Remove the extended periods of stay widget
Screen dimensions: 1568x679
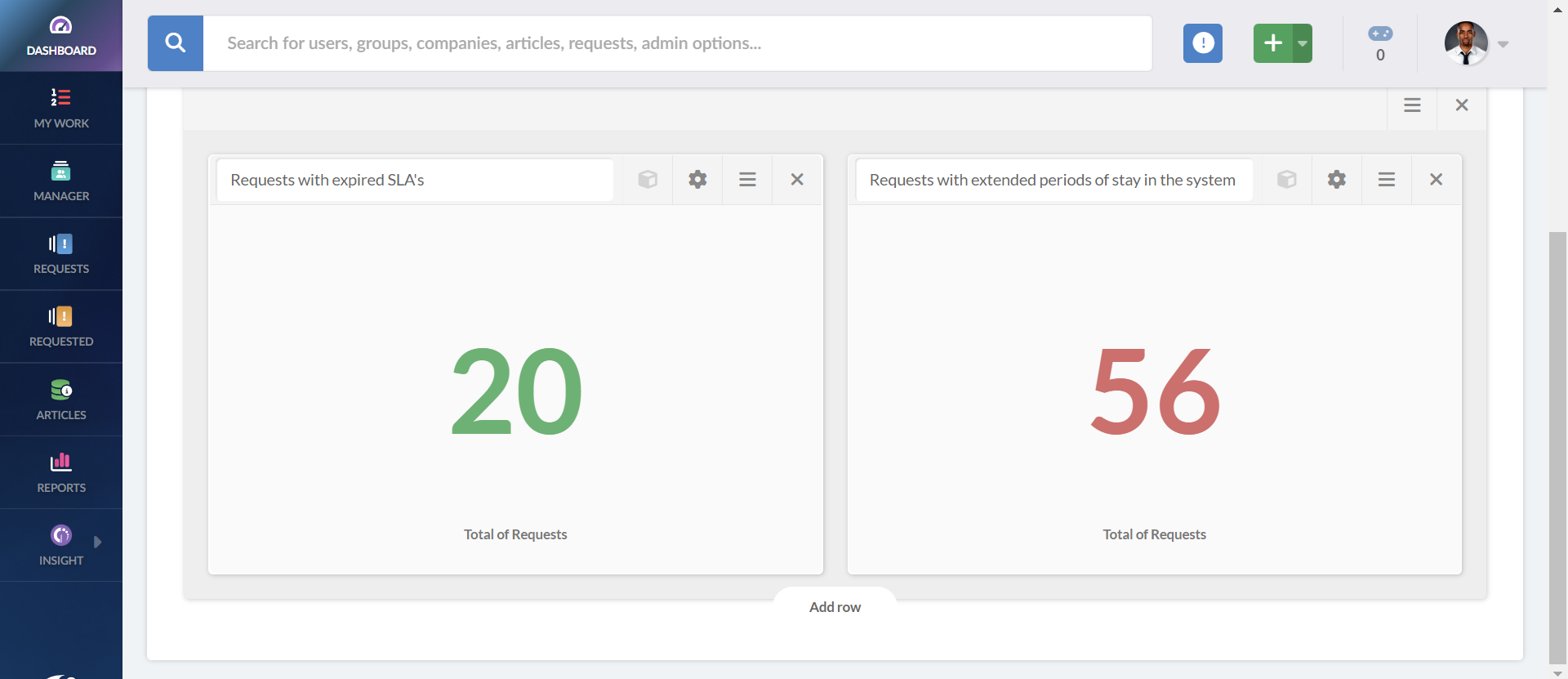[x=1436, y=180]
